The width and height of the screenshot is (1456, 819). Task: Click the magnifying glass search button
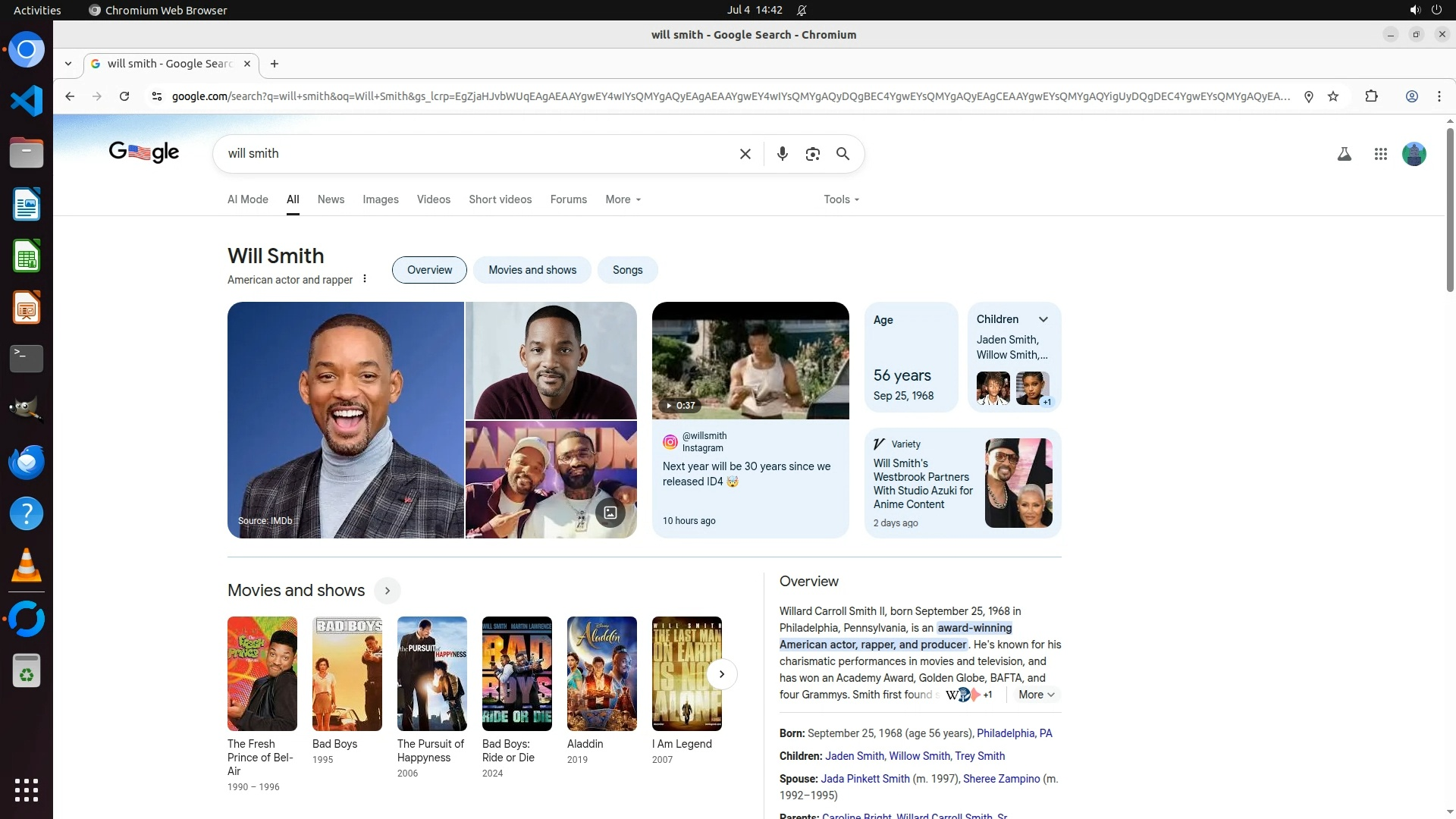[843, 154]
